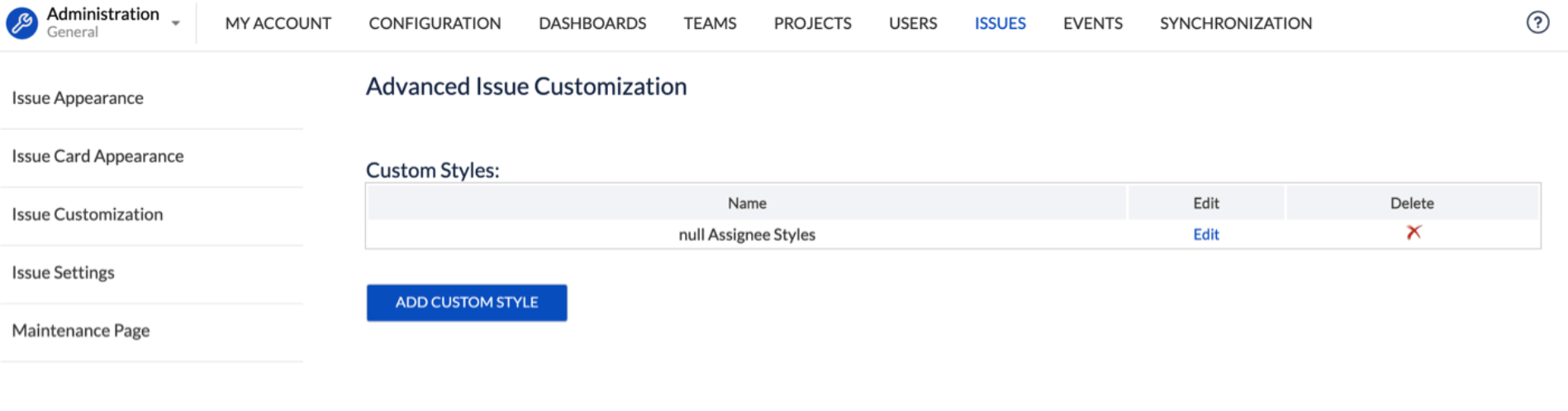
Task: Click the Delete column header
Action: coord(1412,203)
